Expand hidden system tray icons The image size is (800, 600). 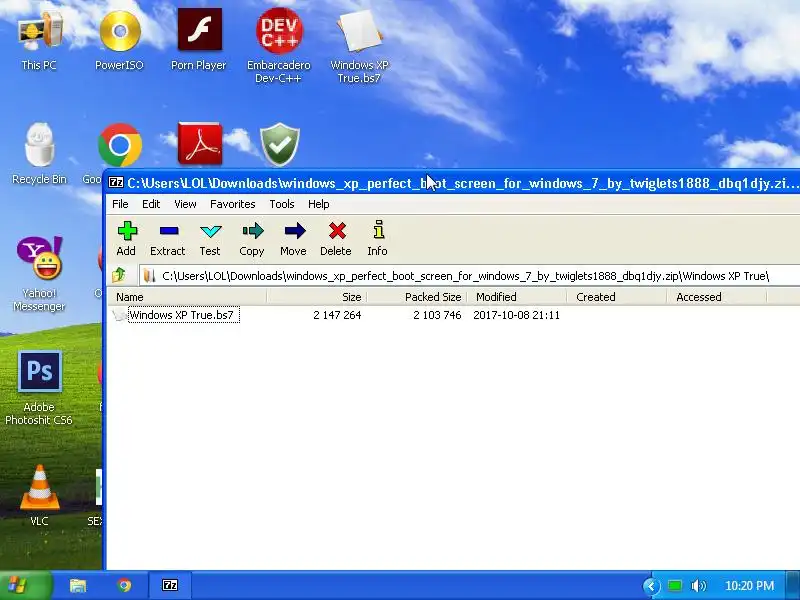coord(651,586)
